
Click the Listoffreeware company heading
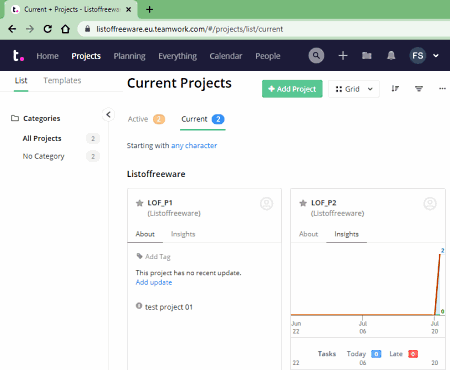[156, 174]
